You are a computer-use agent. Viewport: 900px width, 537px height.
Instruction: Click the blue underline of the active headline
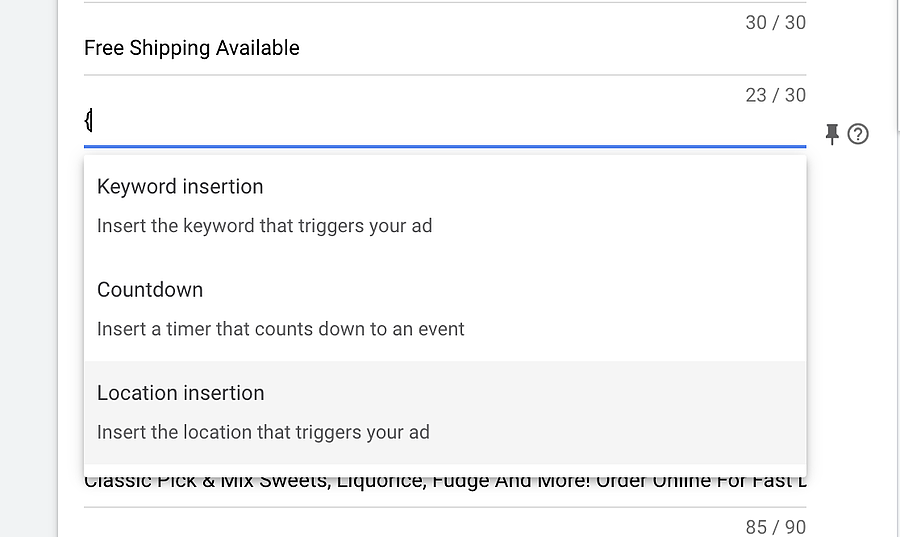(444, 146)
